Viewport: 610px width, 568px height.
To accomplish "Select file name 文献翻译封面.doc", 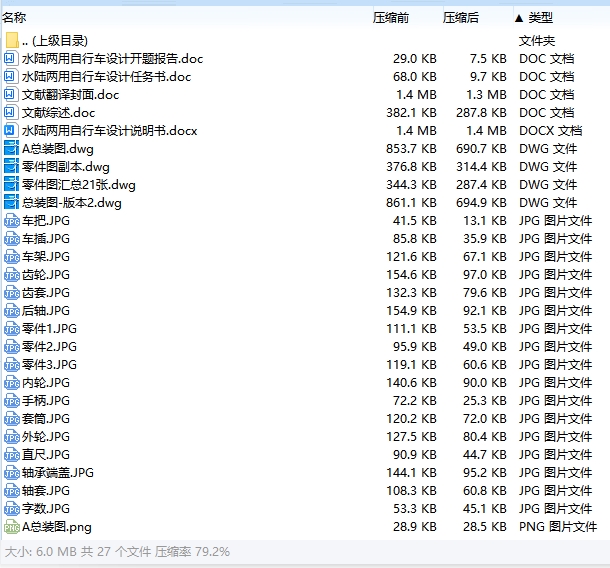I will click(70, 95).
